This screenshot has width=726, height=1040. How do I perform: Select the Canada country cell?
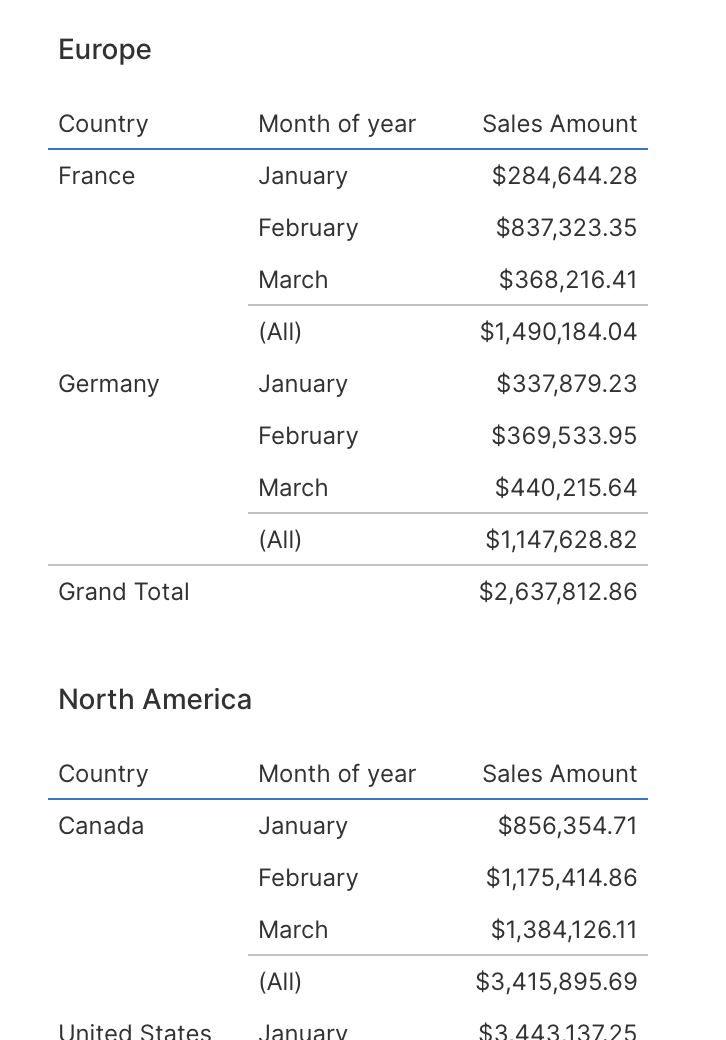pyautogui.click(x=101, y=826)
